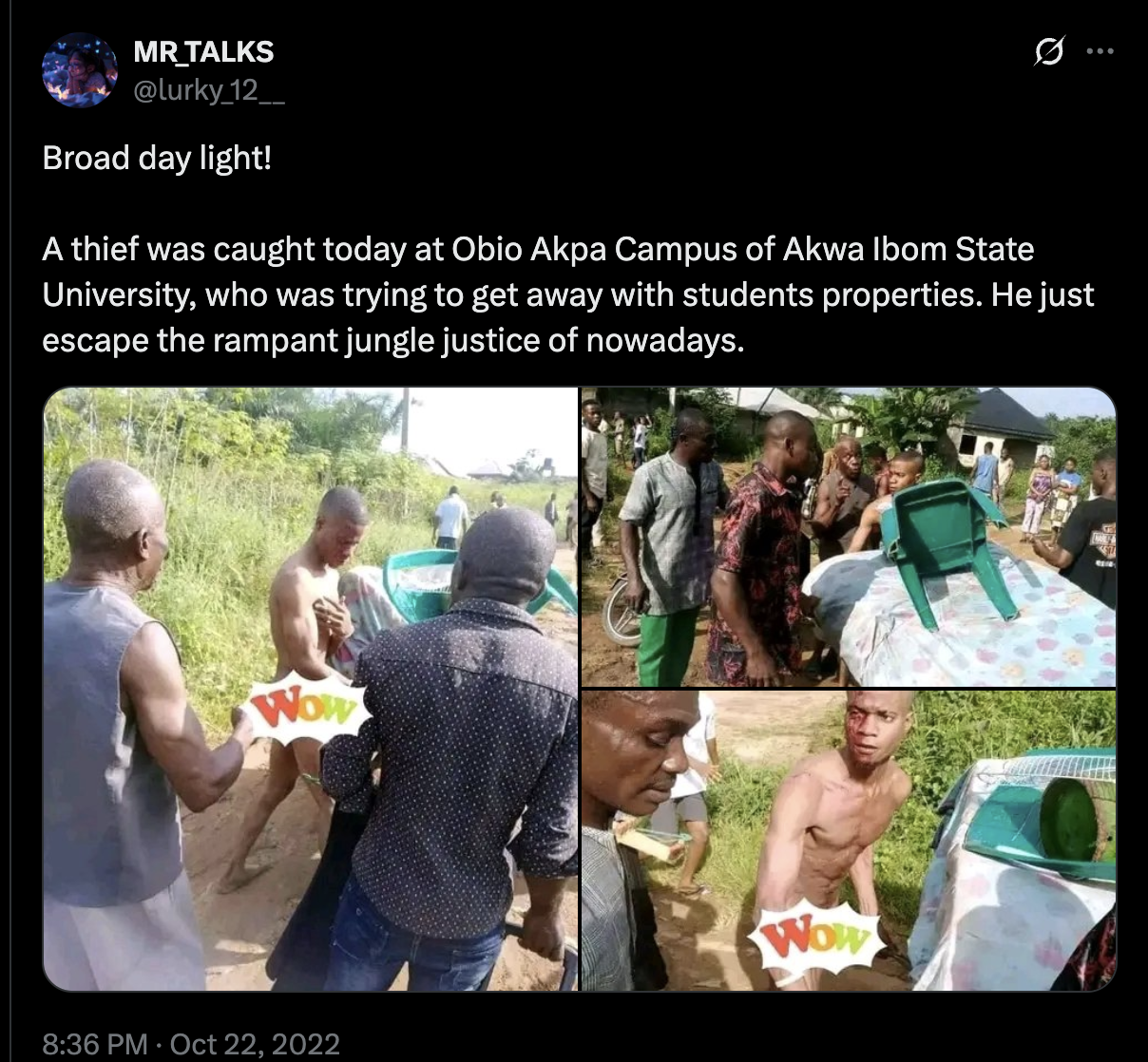Viewport: 1148px width, 1062px height.
Task: Open the bottom-right photo of shirtless man
Action: tap(849, 841)
